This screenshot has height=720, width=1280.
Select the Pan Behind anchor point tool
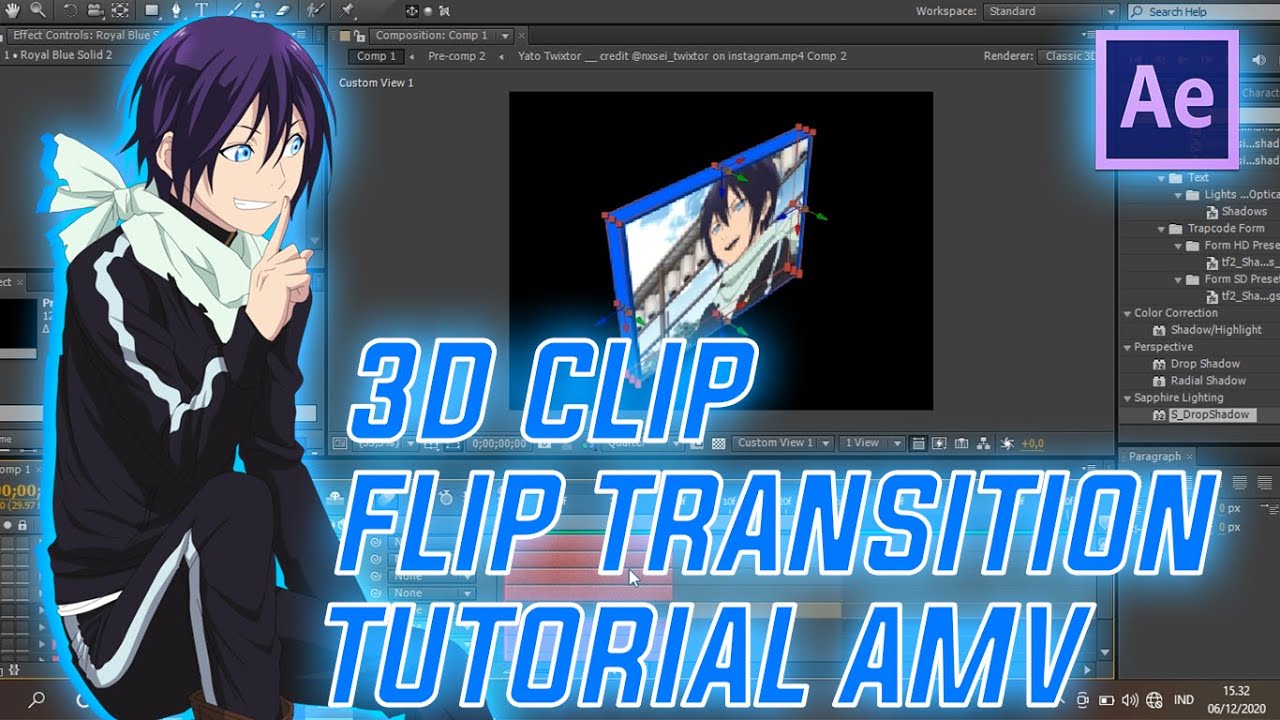120,10
